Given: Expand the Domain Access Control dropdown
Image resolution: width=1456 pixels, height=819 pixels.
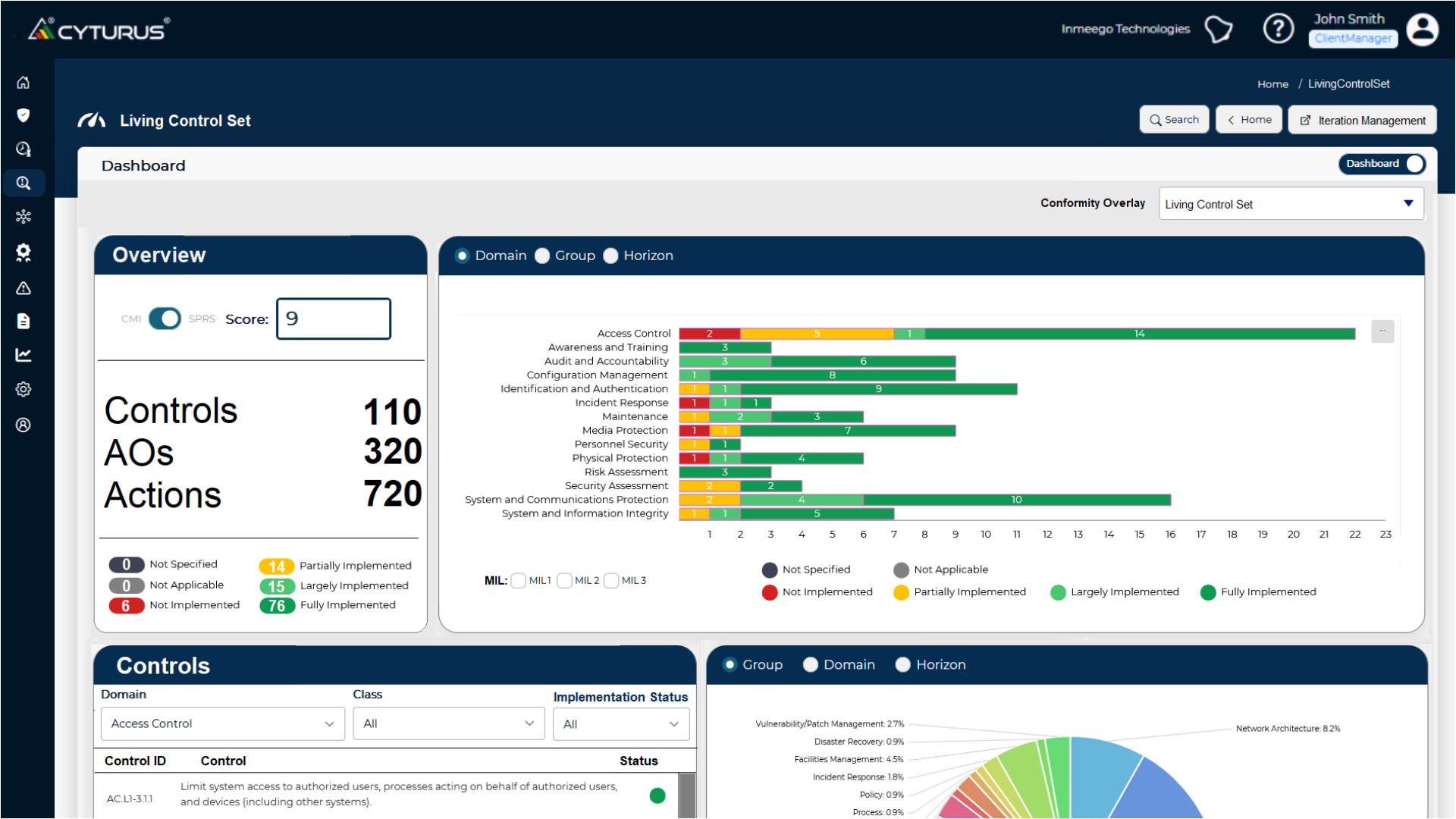Looking at the screenshot, I should tap(222, 724).
